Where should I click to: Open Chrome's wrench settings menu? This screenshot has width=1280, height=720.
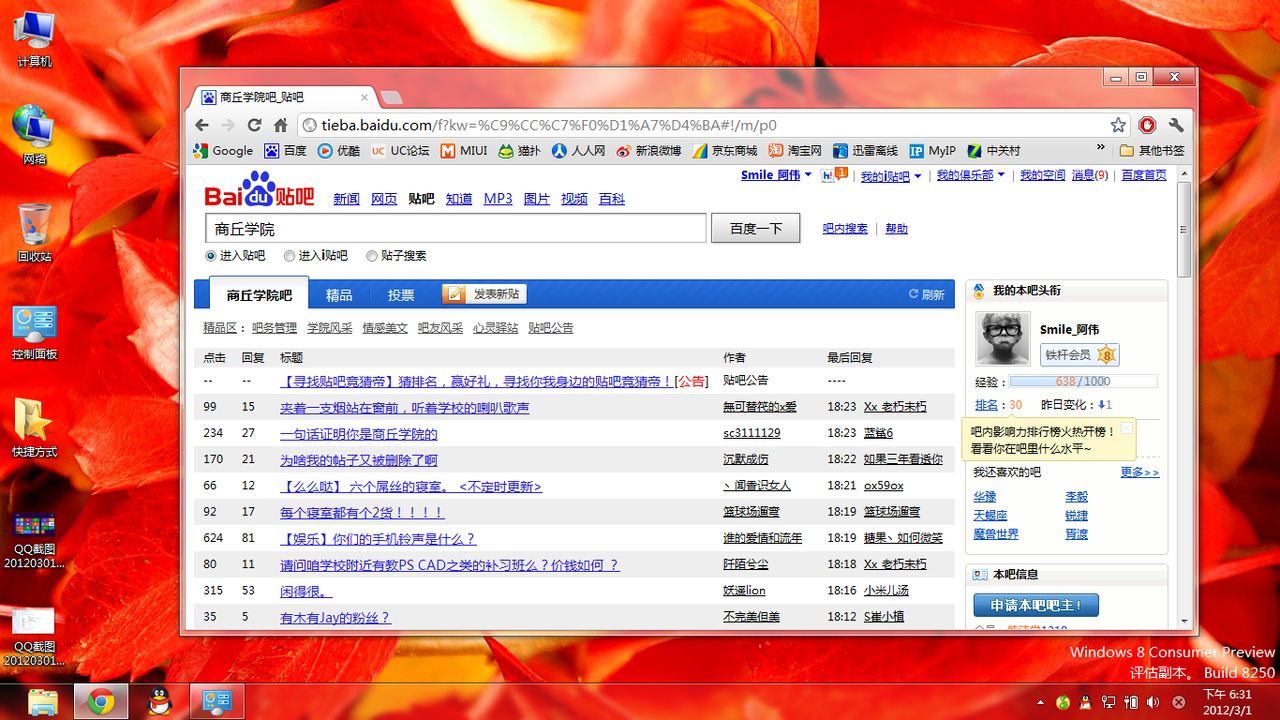[1176, 125]
